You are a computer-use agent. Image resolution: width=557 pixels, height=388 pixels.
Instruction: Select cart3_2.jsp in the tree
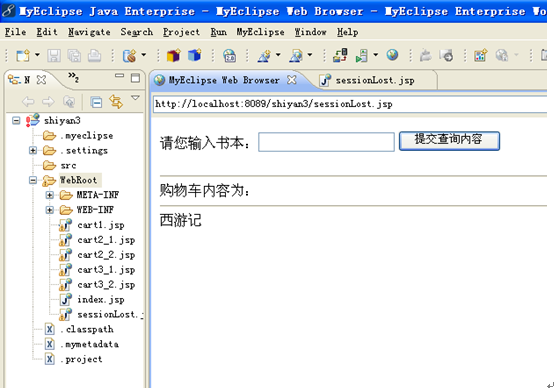[106, 285]
